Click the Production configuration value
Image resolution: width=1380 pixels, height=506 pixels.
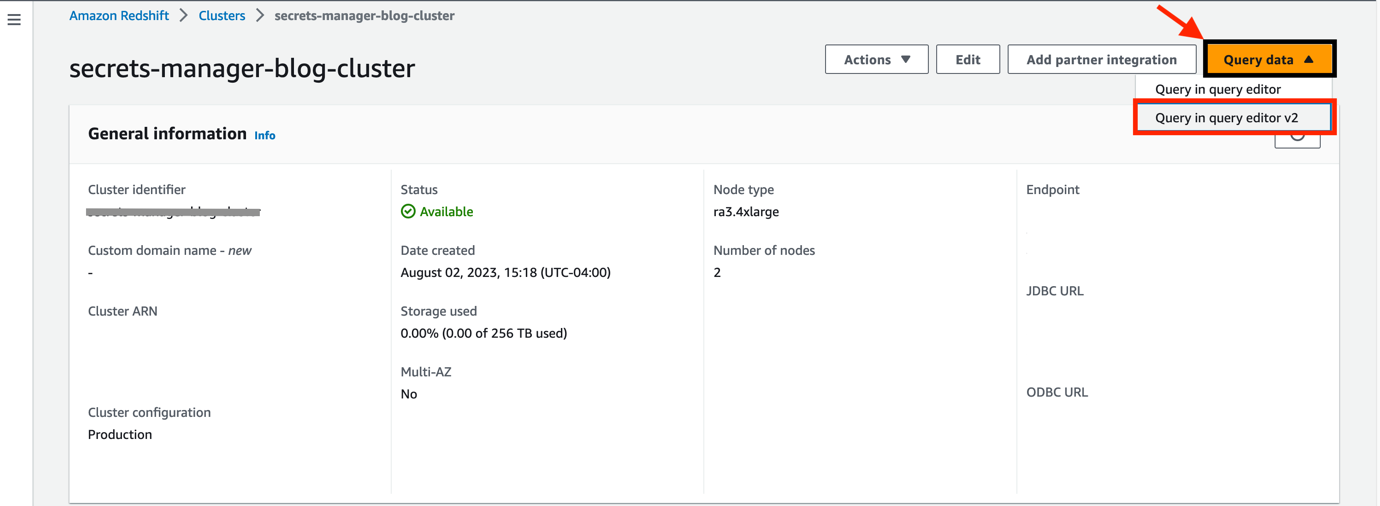click(120, 434)
